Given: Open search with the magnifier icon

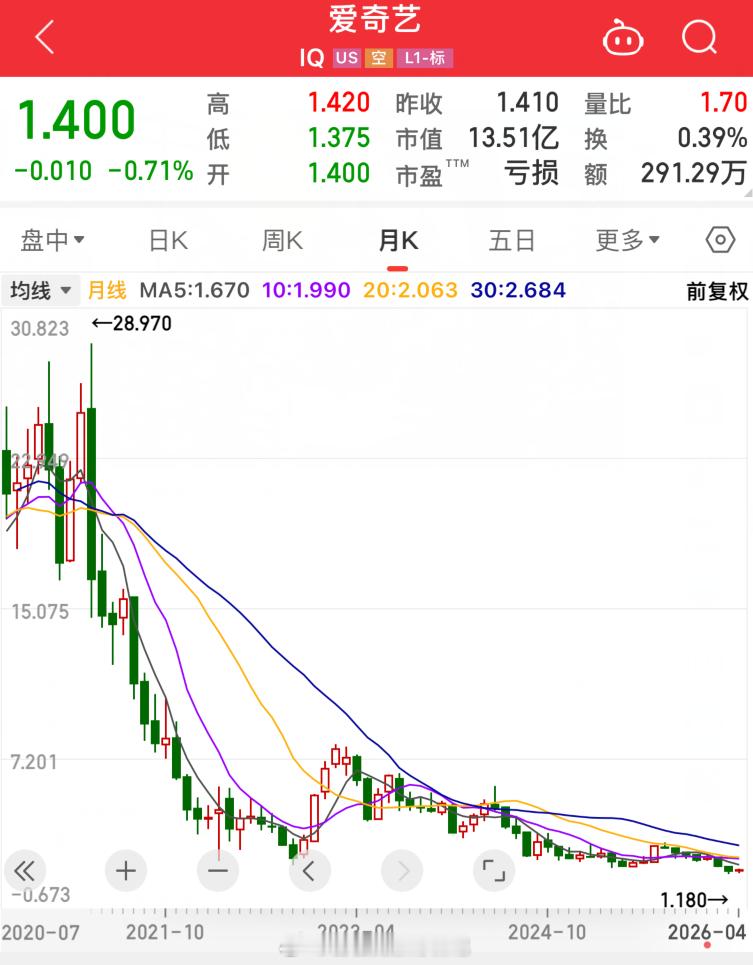Looking at the screenshot, I should 699,37.
